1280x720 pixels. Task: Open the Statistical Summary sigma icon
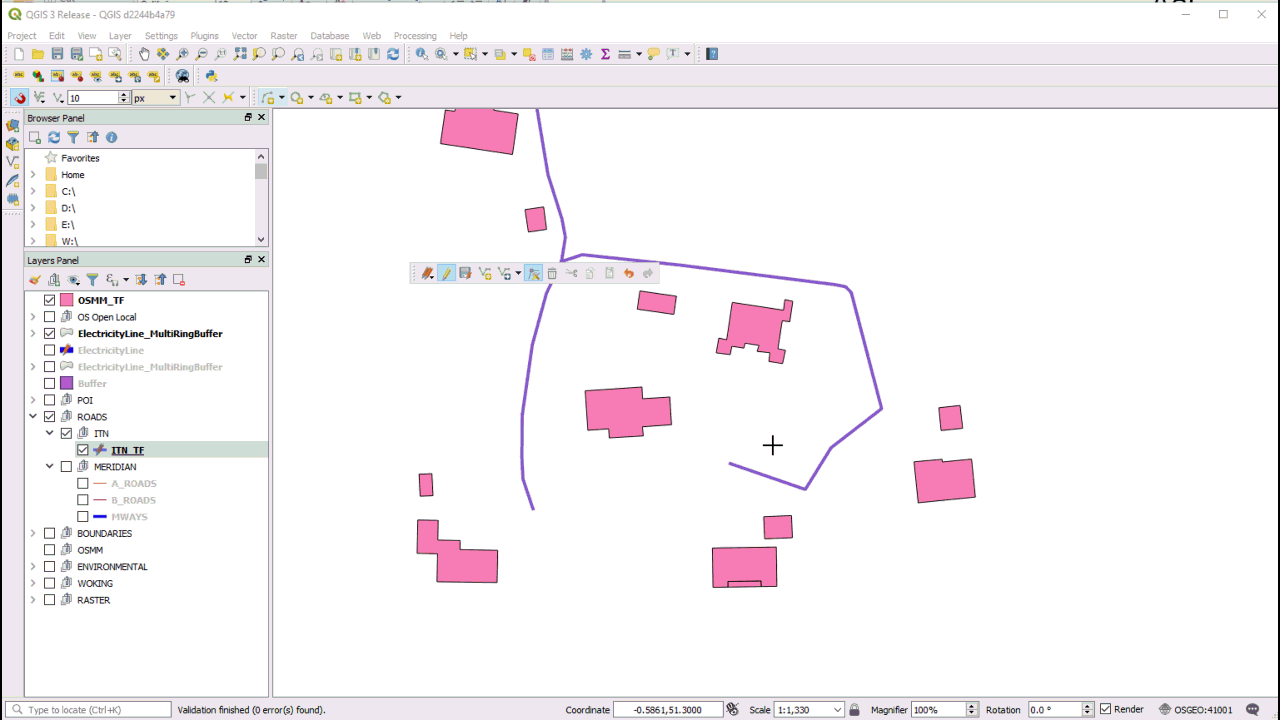(x=605, y=54)
